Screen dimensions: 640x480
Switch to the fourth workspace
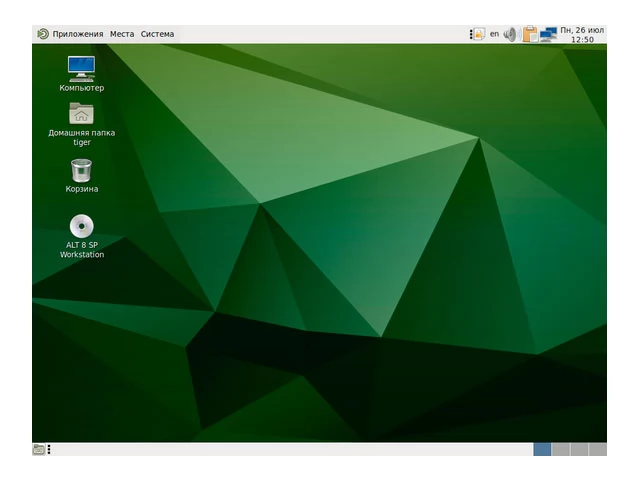(x=598, y=449)
